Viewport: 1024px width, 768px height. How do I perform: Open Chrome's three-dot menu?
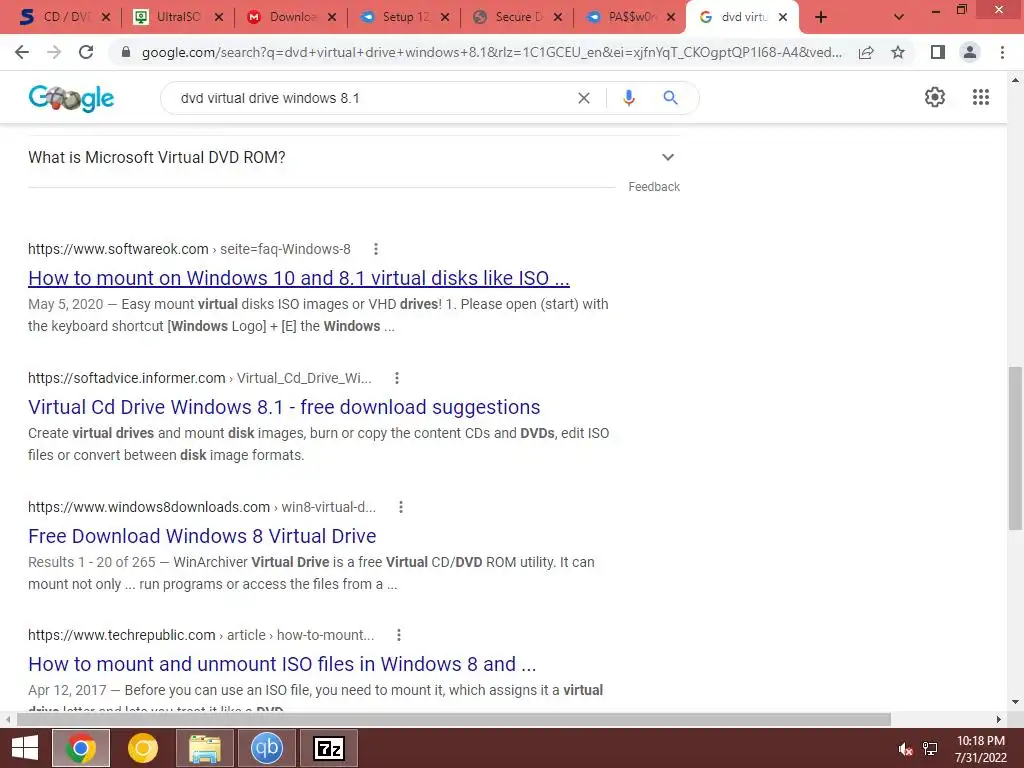click(1002, 52)
